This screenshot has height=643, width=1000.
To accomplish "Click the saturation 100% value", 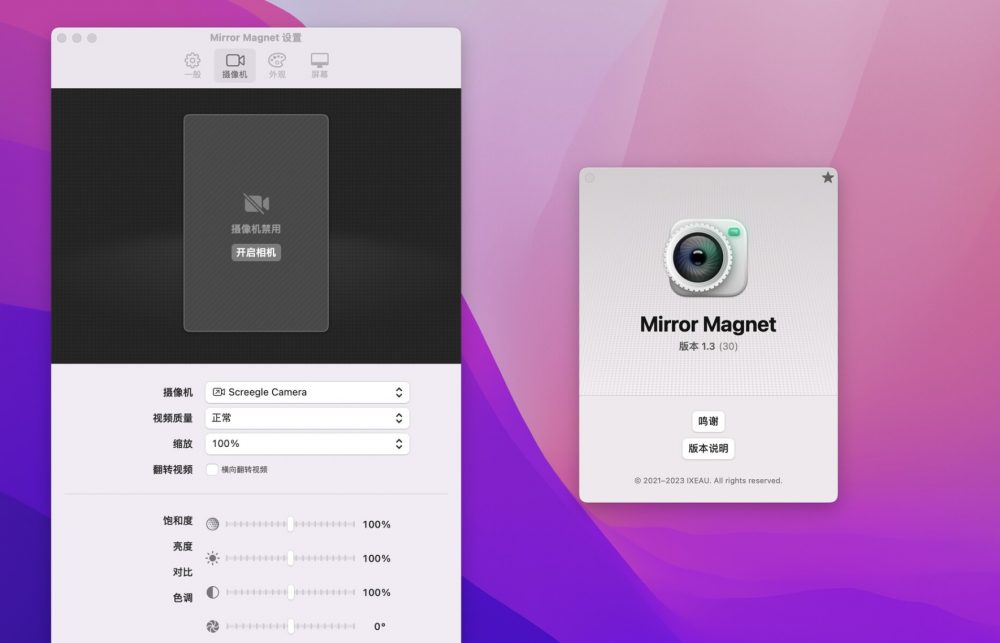I will click(x=376, y=524).
